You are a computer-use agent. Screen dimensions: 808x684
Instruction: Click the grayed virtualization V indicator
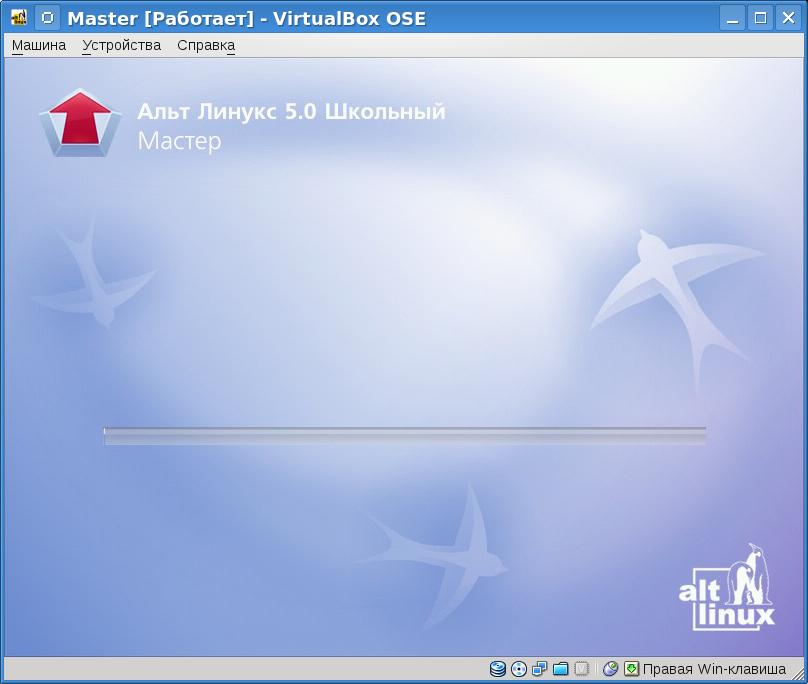[x=581, y=669]
